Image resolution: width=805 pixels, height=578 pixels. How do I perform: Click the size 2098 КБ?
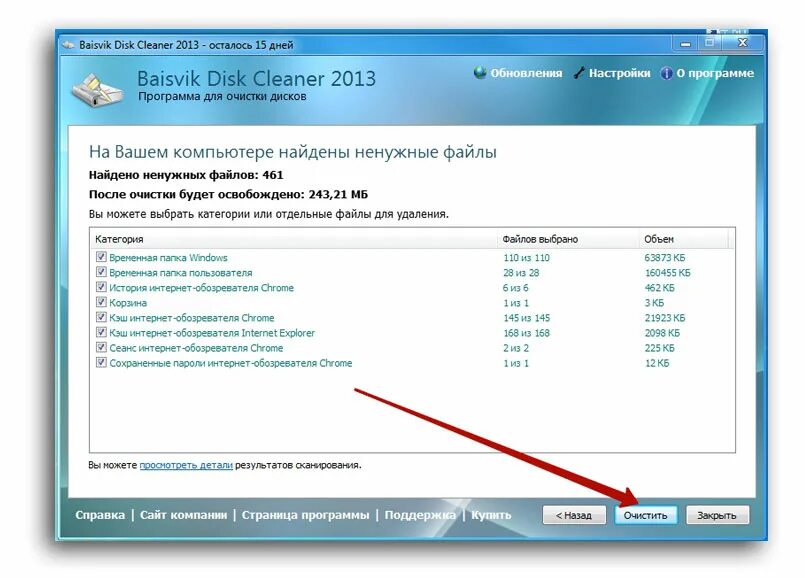(x=662, y=333)
